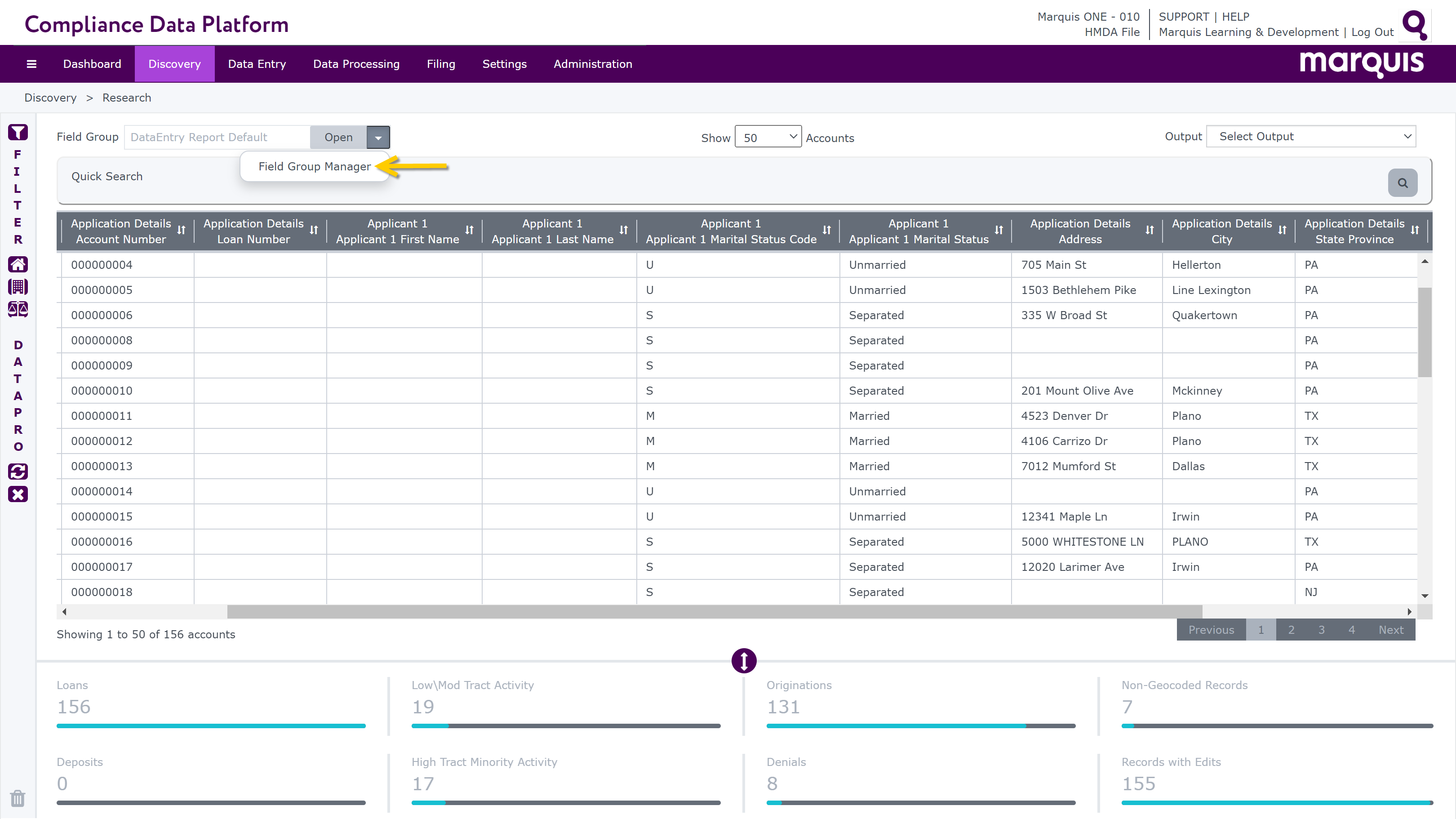Image resolution: width=1456 pixels, height=819 pixels.
Task: Open the hamburger menu icon
Action: pyautogui.click(x=31, y=64)
